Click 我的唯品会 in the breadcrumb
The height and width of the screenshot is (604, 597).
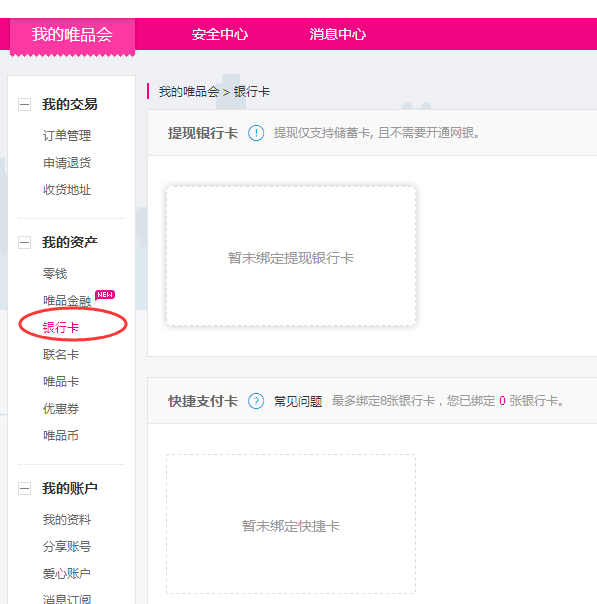(189, 92)
